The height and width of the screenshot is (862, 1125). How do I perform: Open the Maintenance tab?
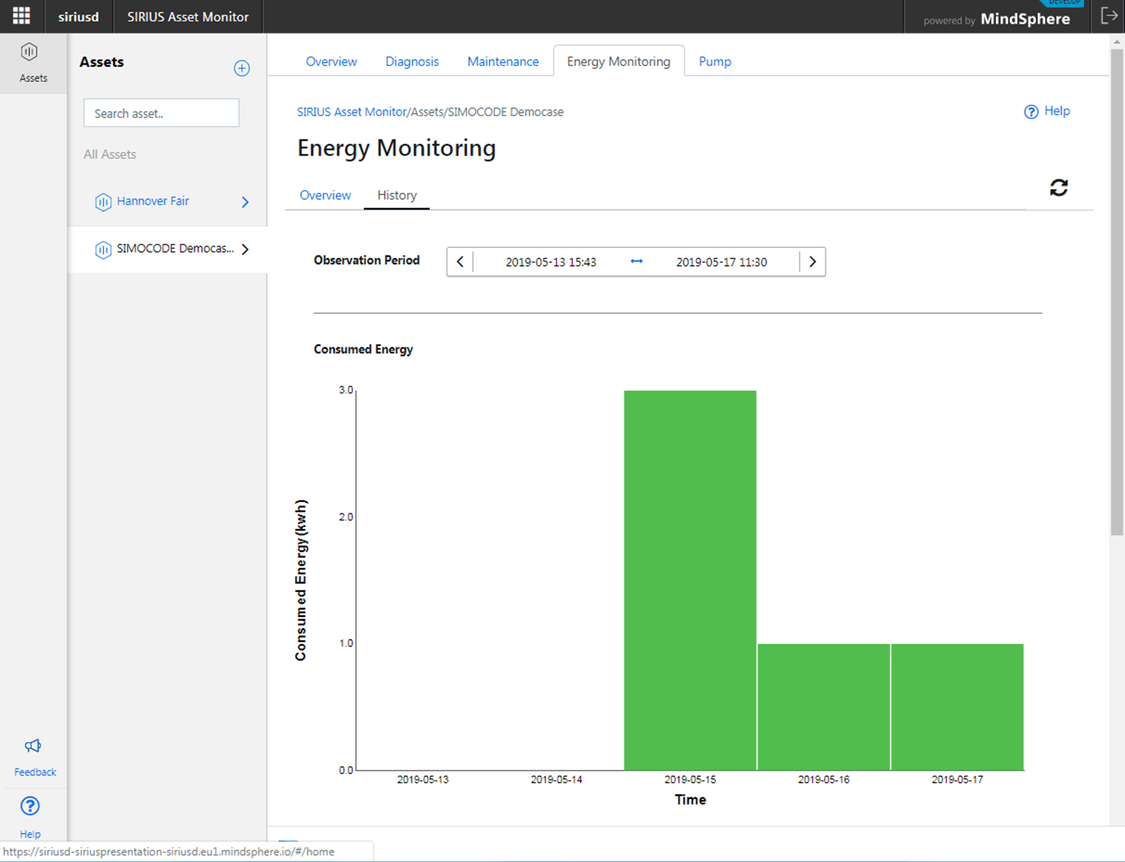click(x=503, y=62)
